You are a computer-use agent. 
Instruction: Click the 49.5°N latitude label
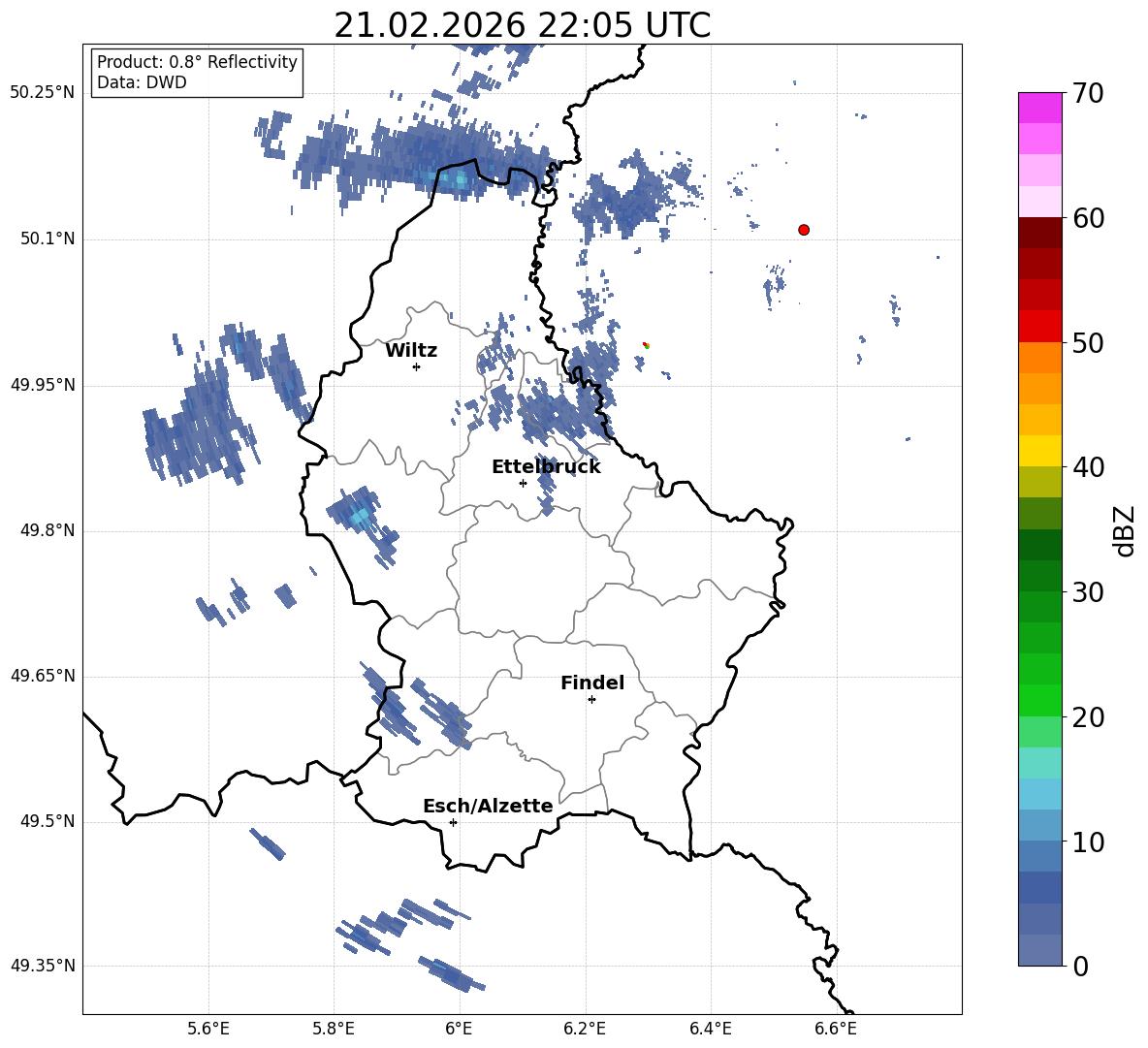(x=48, y=821)
